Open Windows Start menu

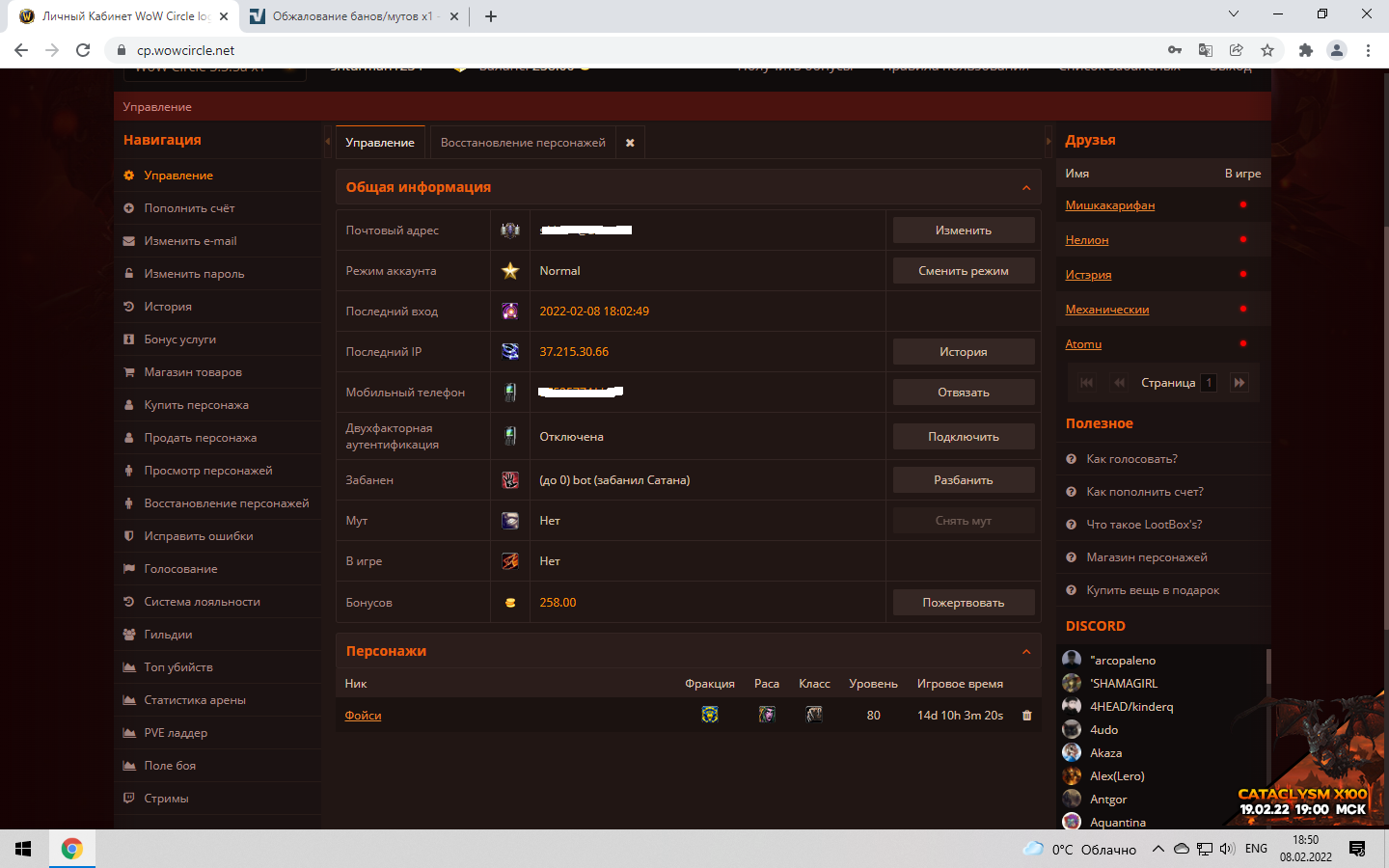point(23,849)
